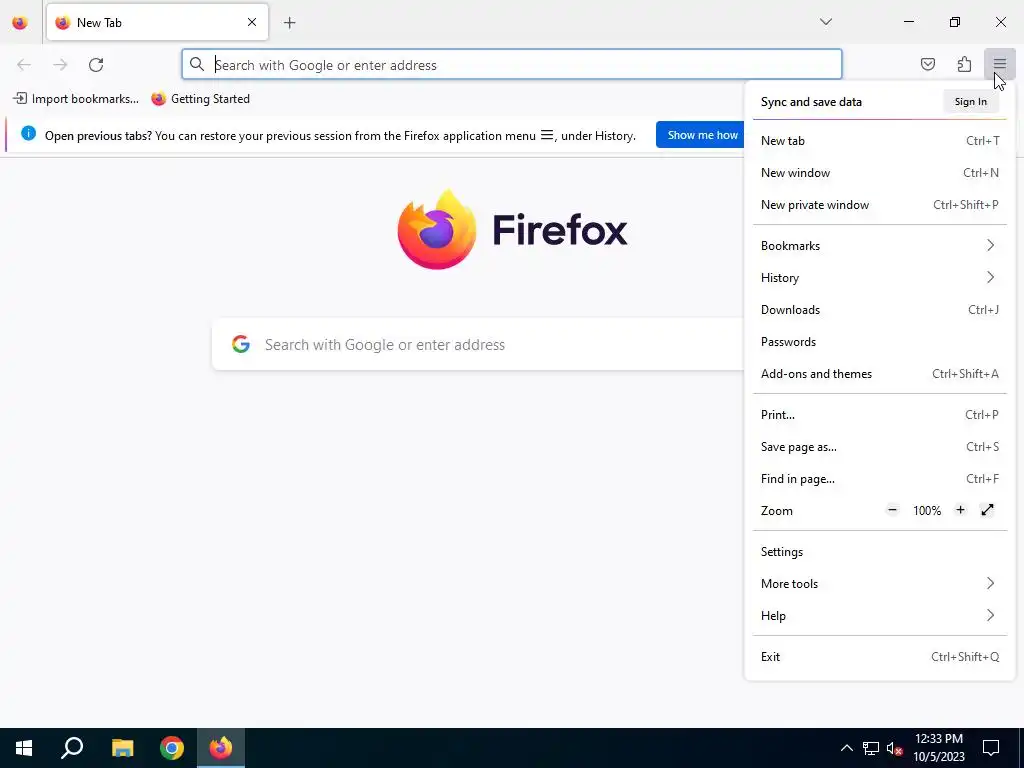Click the Firefox taskbar icon
The width and height of the screenshot is (1024, 768).
click(x=221, y=748)
